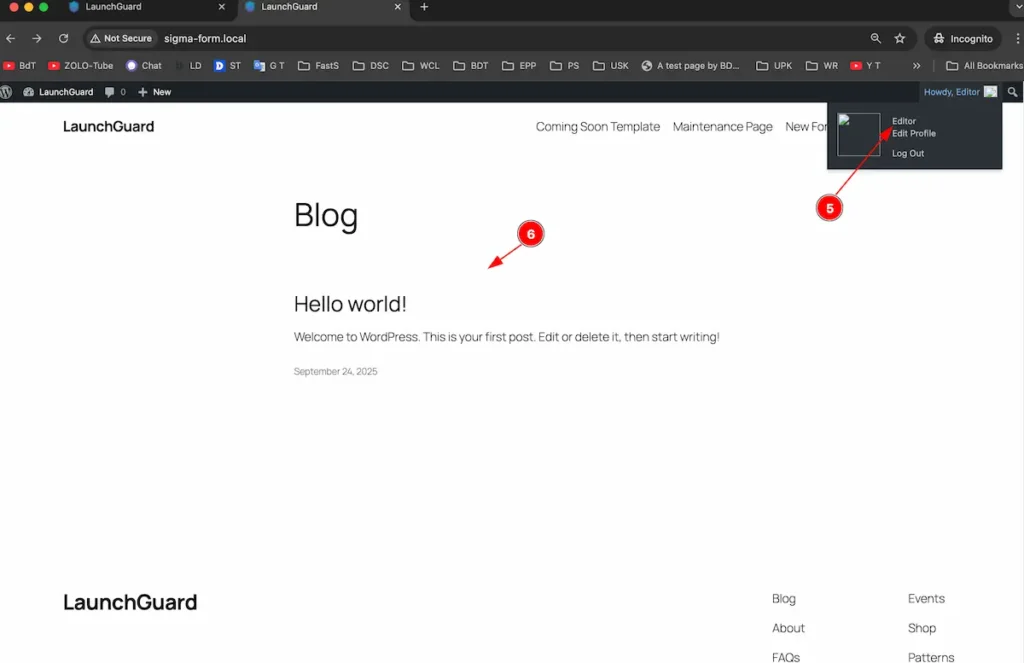Click the browser forward arrow
The height and width of the screenshot is (663, 1024).
[37, 39]
